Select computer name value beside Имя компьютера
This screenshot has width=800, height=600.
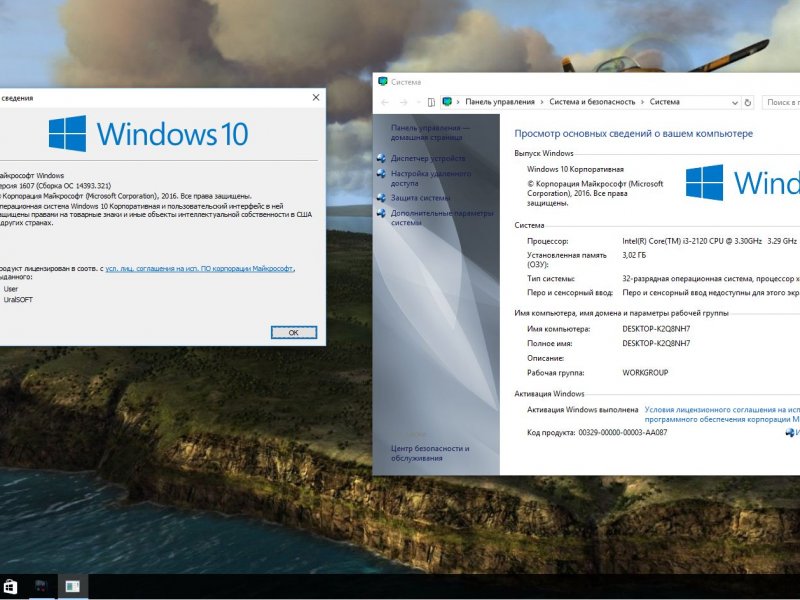pos(656,329)
